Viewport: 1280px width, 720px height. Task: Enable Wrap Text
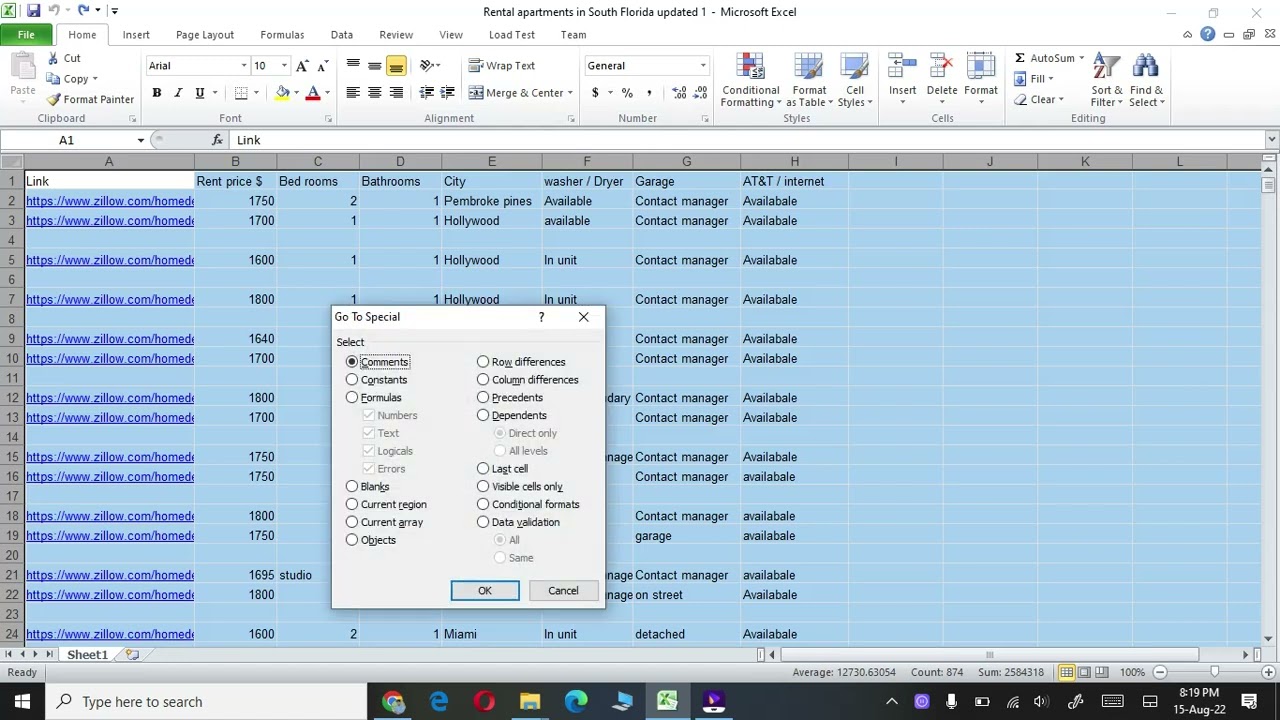pos(502,66)
